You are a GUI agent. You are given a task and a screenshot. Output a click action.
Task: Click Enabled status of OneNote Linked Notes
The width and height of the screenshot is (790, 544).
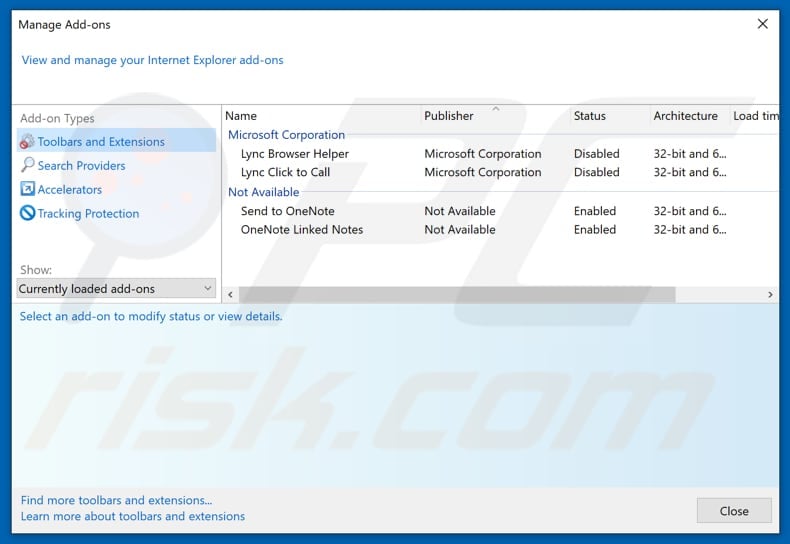pos(595,230)
